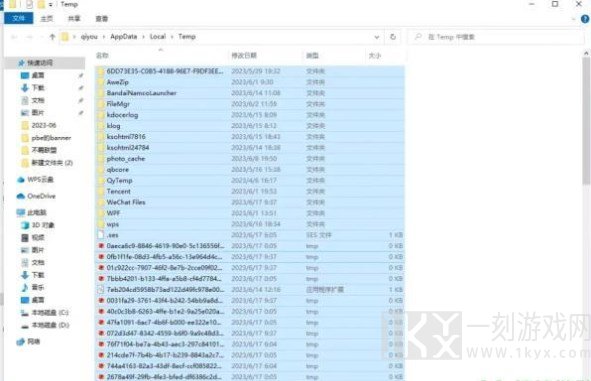Select the BandaiNamcoLauncher folder icon
This screenshot has width=591, height=381.
tap(101, 93)
